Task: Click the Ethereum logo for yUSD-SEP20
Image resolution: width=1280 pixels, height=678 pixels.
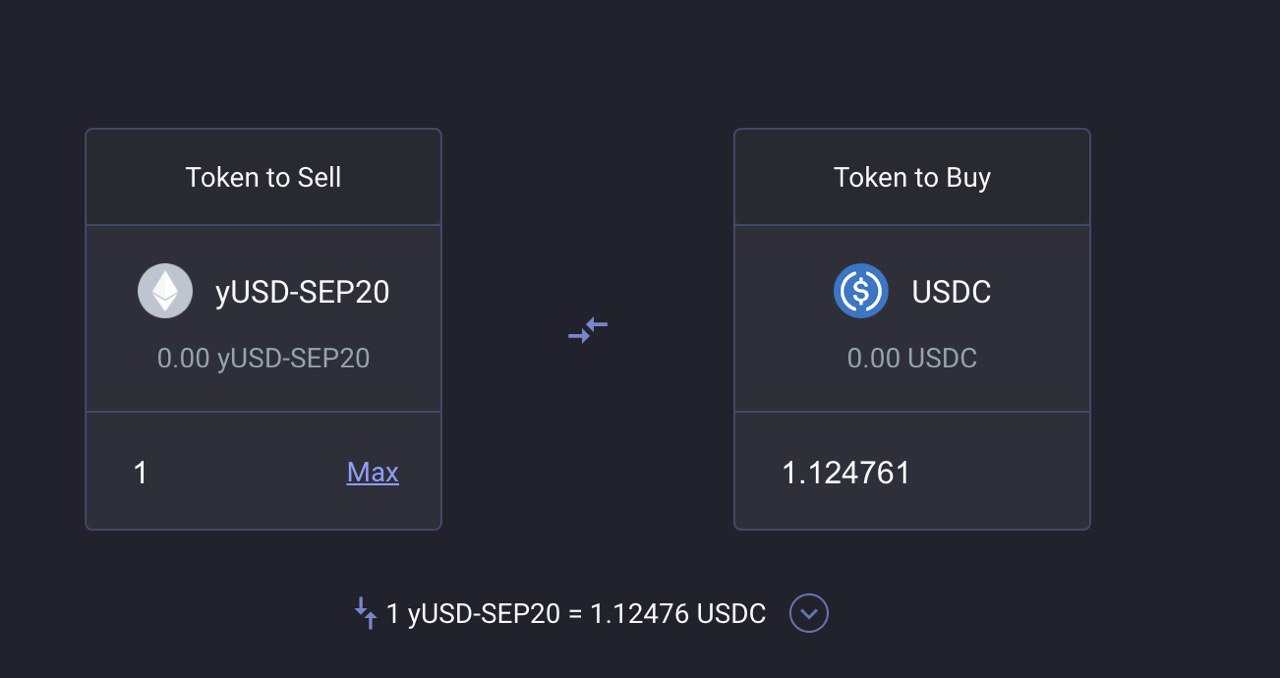Action: point(165,291)
